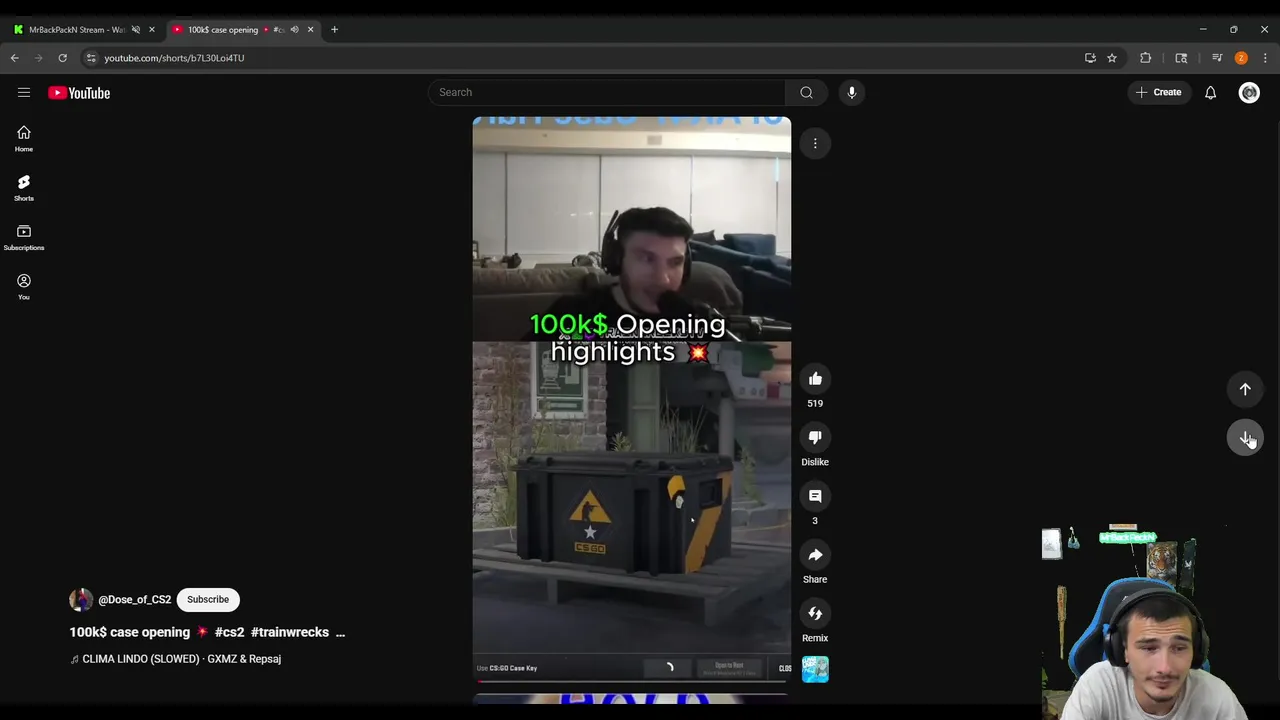Mute the 100k$ case opening tab
1280x720 pixels.
tap(294, 29)
